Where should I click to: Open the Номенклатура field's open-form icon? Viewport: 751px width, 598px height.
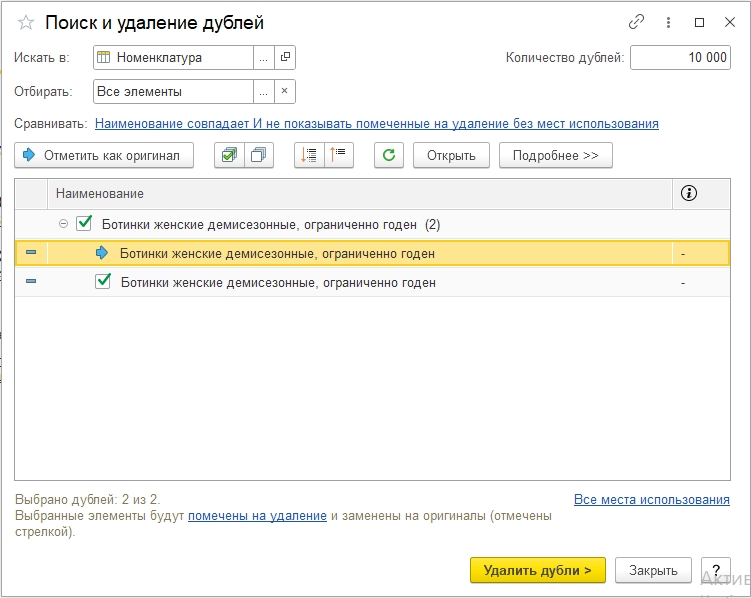[x=285, y=57]
